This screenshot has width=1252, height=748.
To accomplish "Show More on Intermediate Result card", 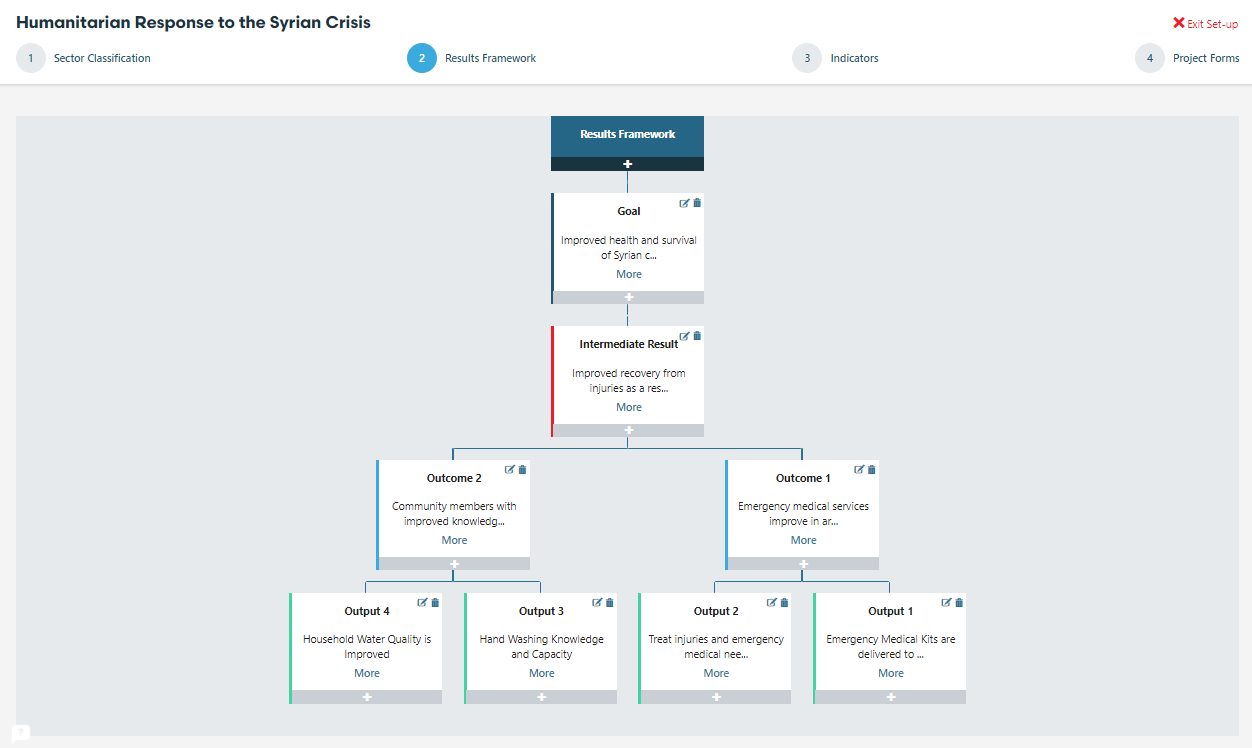I will tap(629, 407).
